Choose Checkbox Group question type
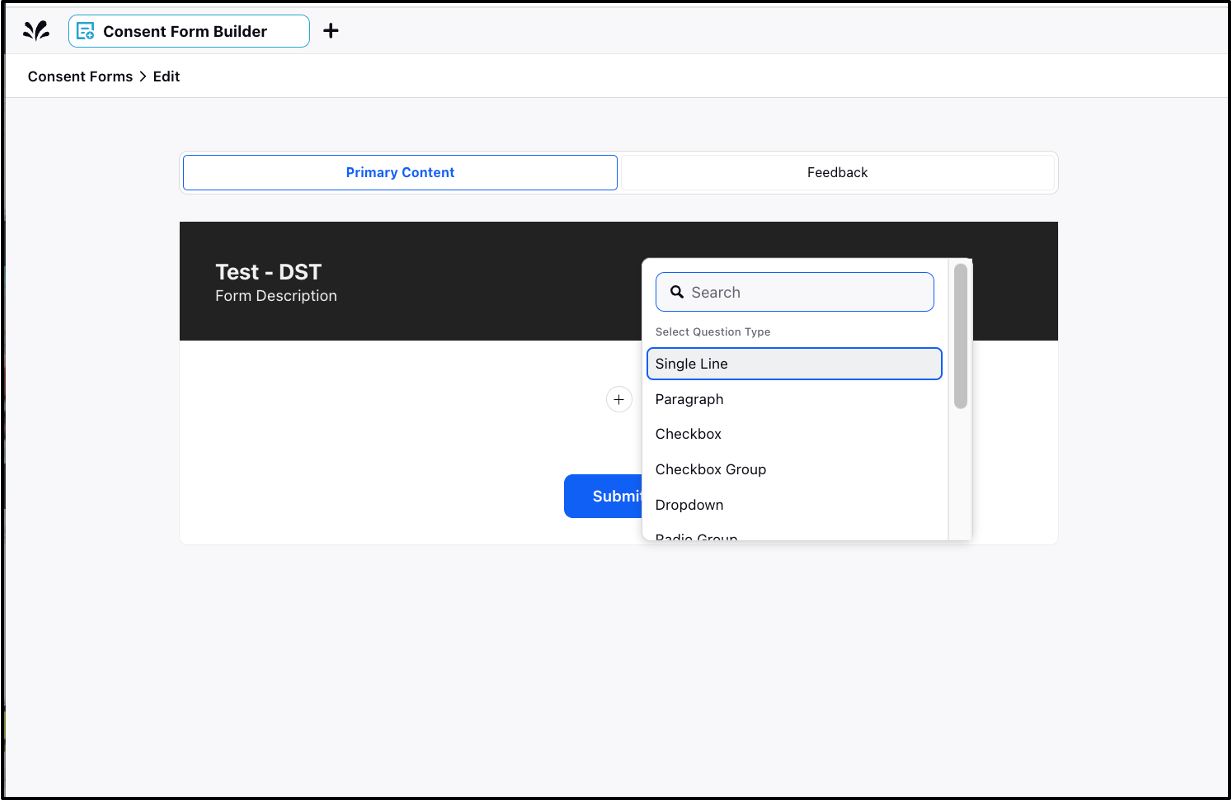1232x800 pixels. coord(794,469)
